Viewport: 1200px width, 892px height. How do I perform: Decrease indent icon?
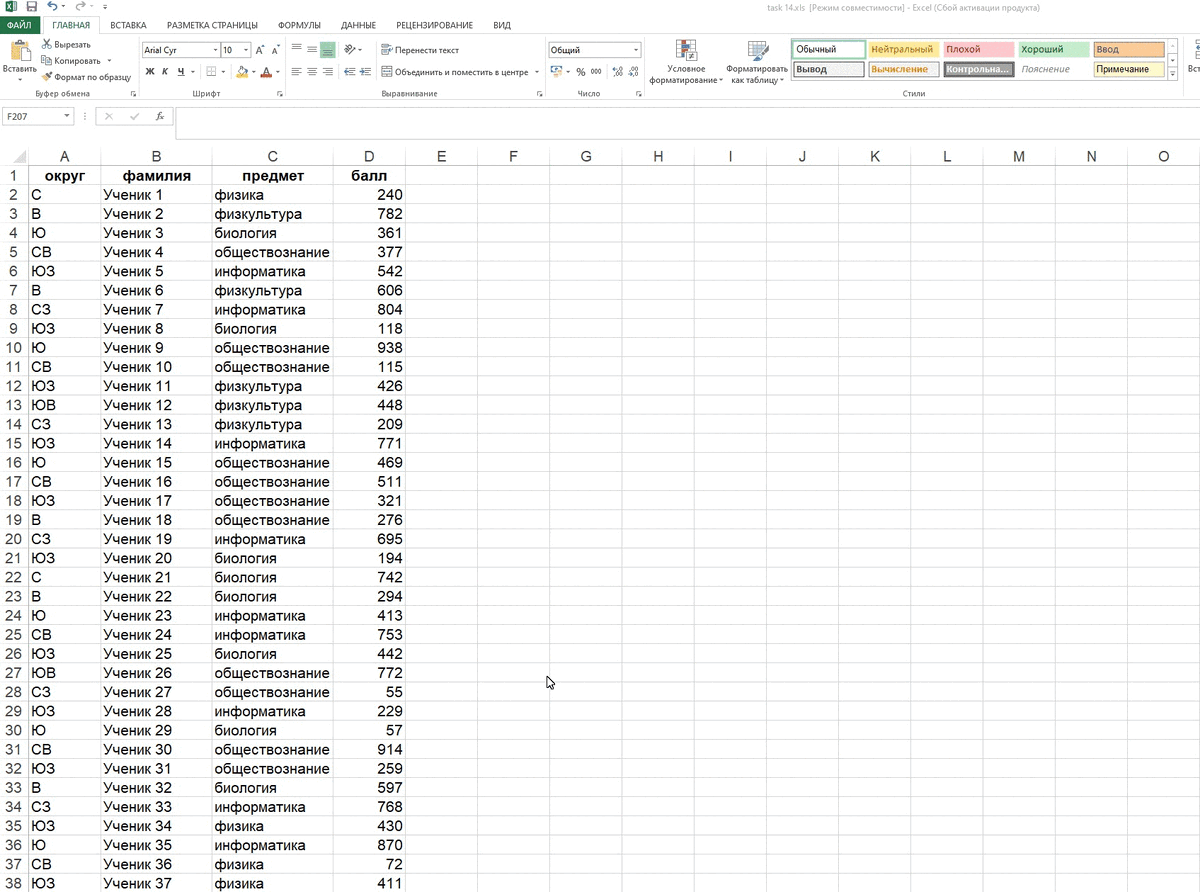coord(348,72)
